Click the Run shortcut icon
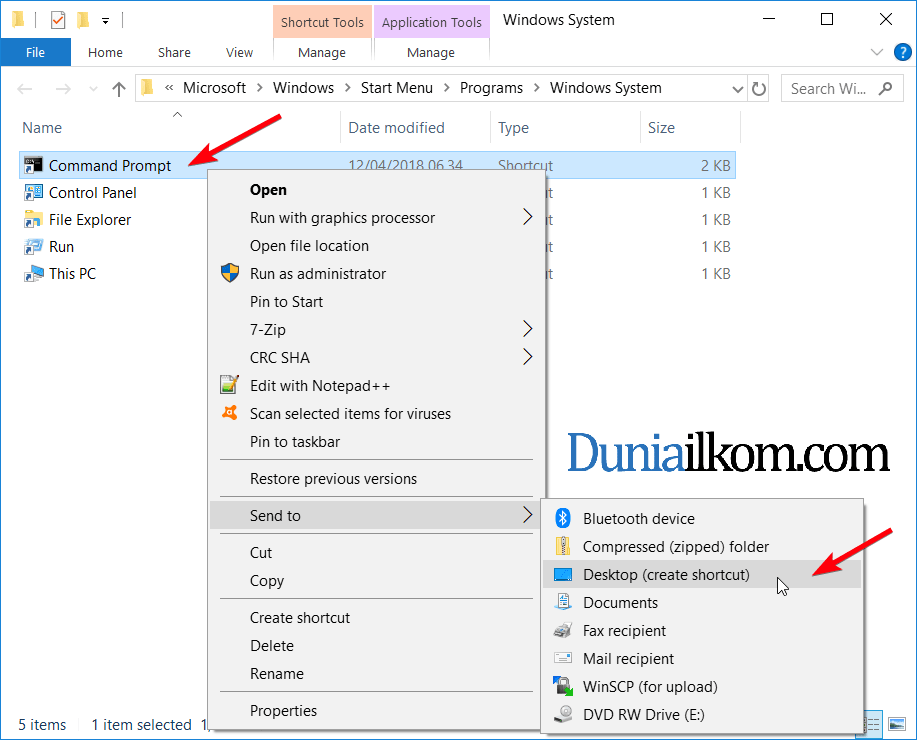 33,247
